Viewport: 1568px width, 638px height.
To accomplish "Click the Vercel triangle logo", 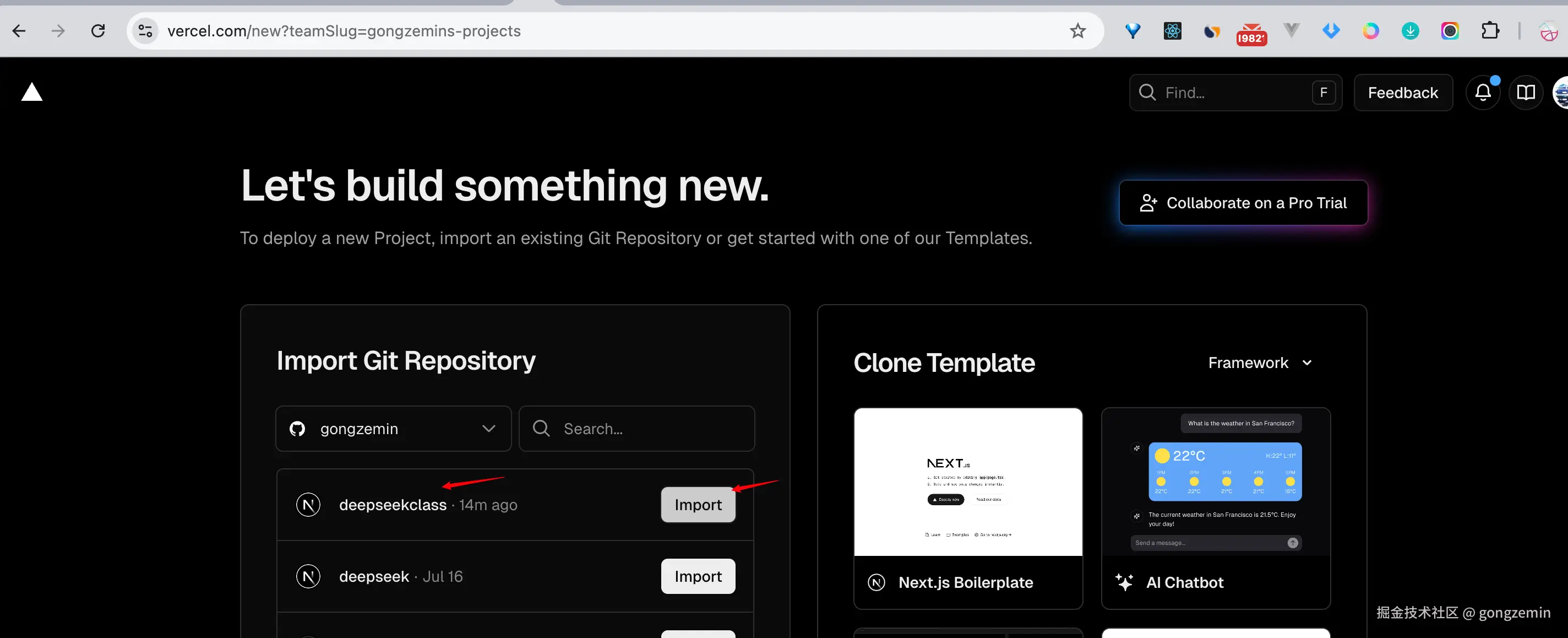I will 31,93.
